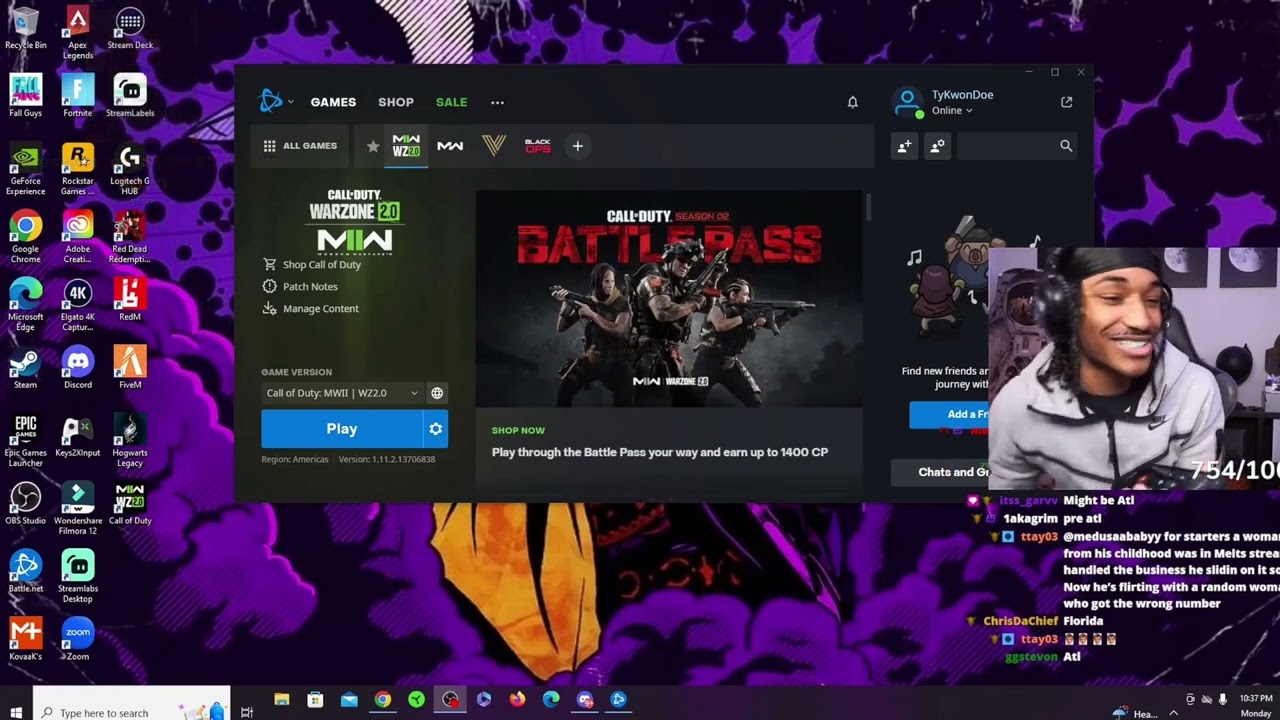Open game settings gear next to Play
The height and width of the screenshot is (720, 1280).
[436, 429]
